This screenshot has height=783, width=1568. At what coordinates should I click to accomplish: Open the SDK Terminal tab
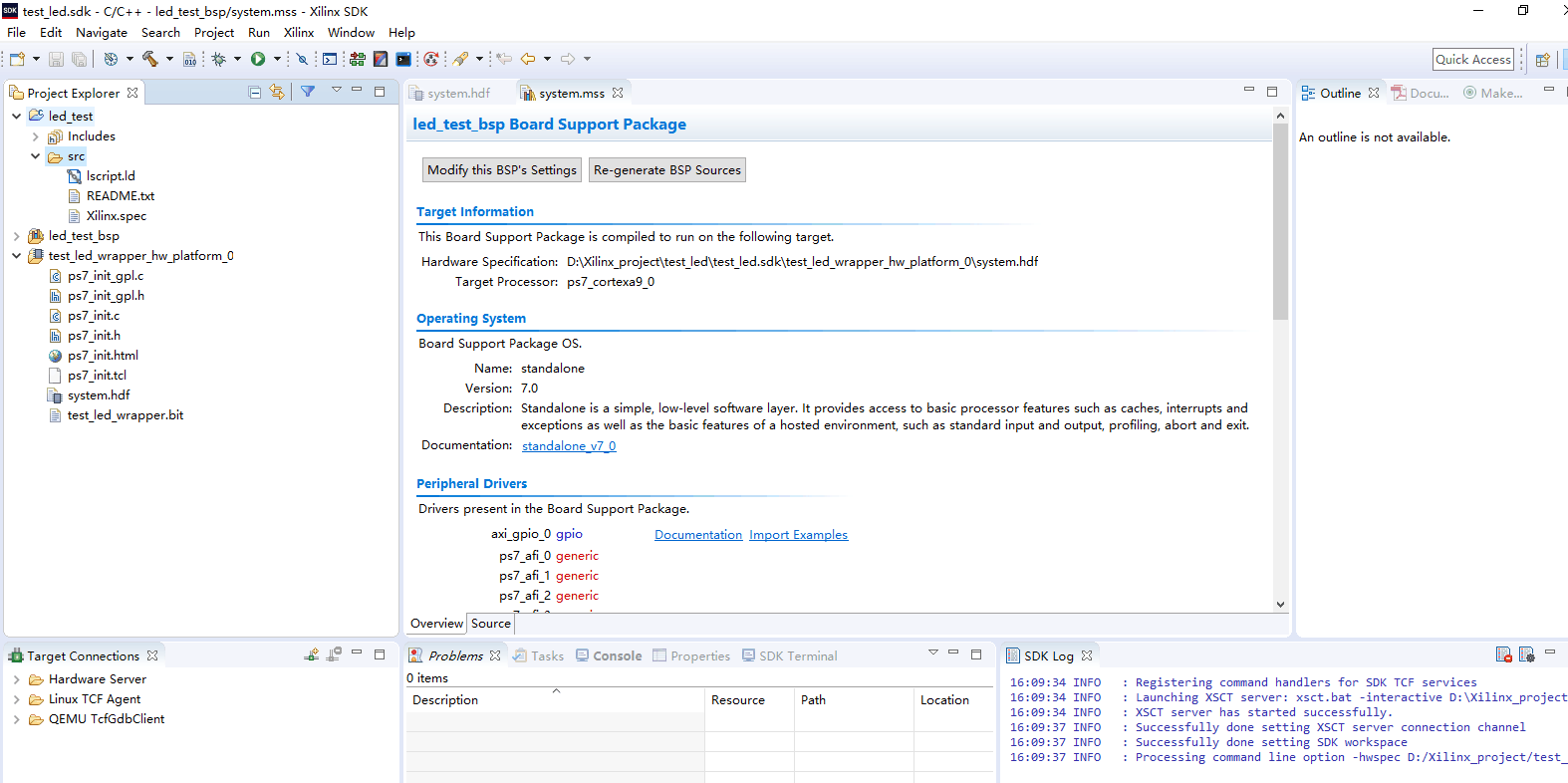tap(789, 655)
